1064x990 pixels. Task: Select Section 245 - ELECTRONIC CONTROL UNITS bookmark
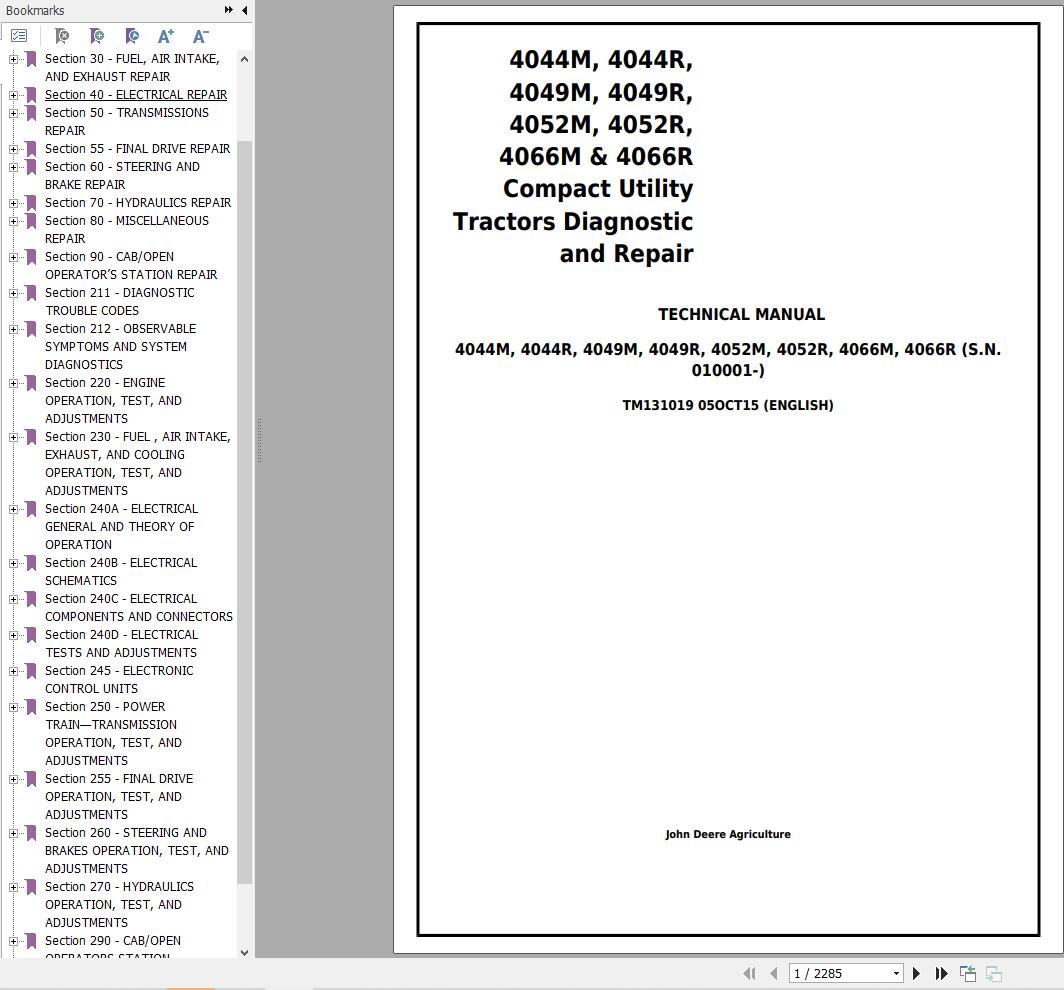tap(119, 679)
